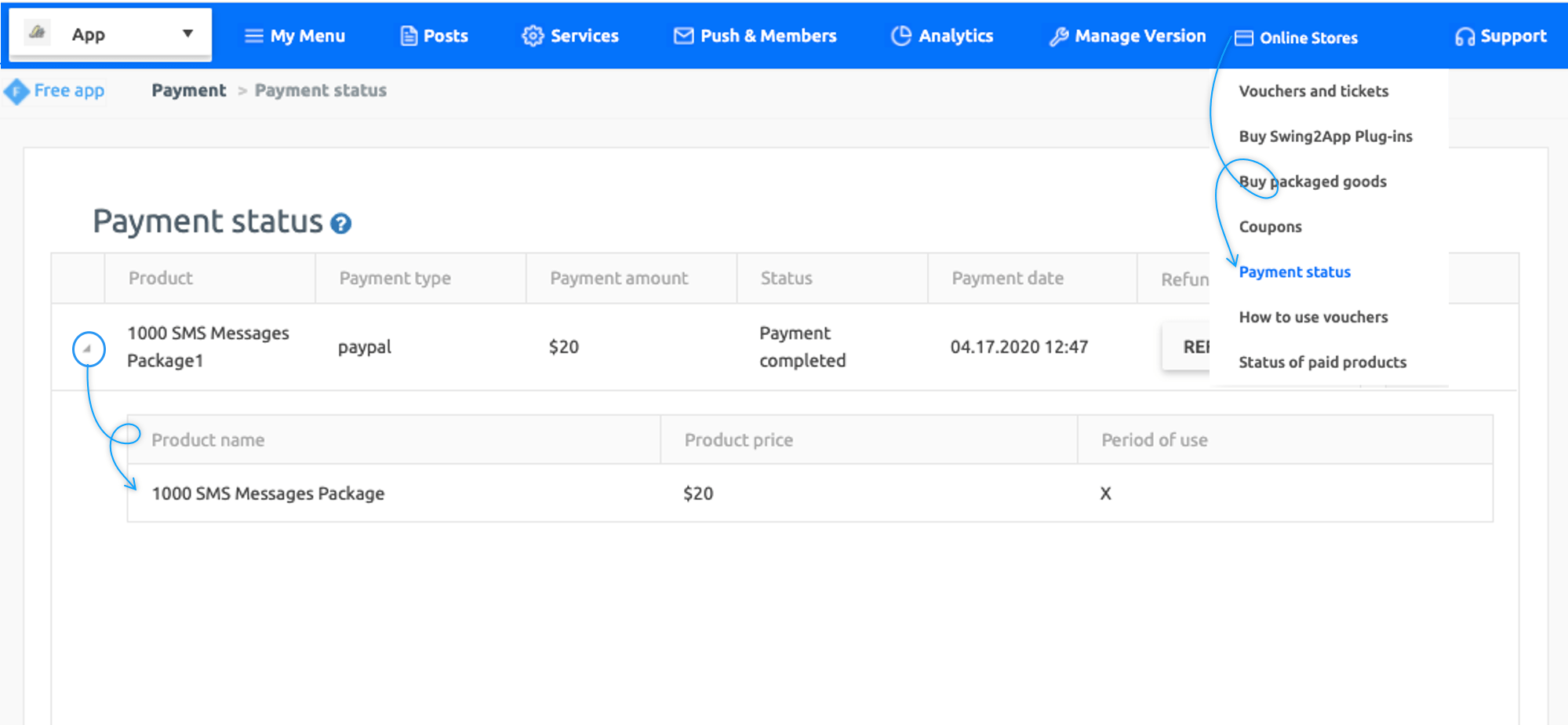1568x725 pixels.
Task: Click the Free app diamond badge icon
Action: pyautogui.click(x=16, y=92)
